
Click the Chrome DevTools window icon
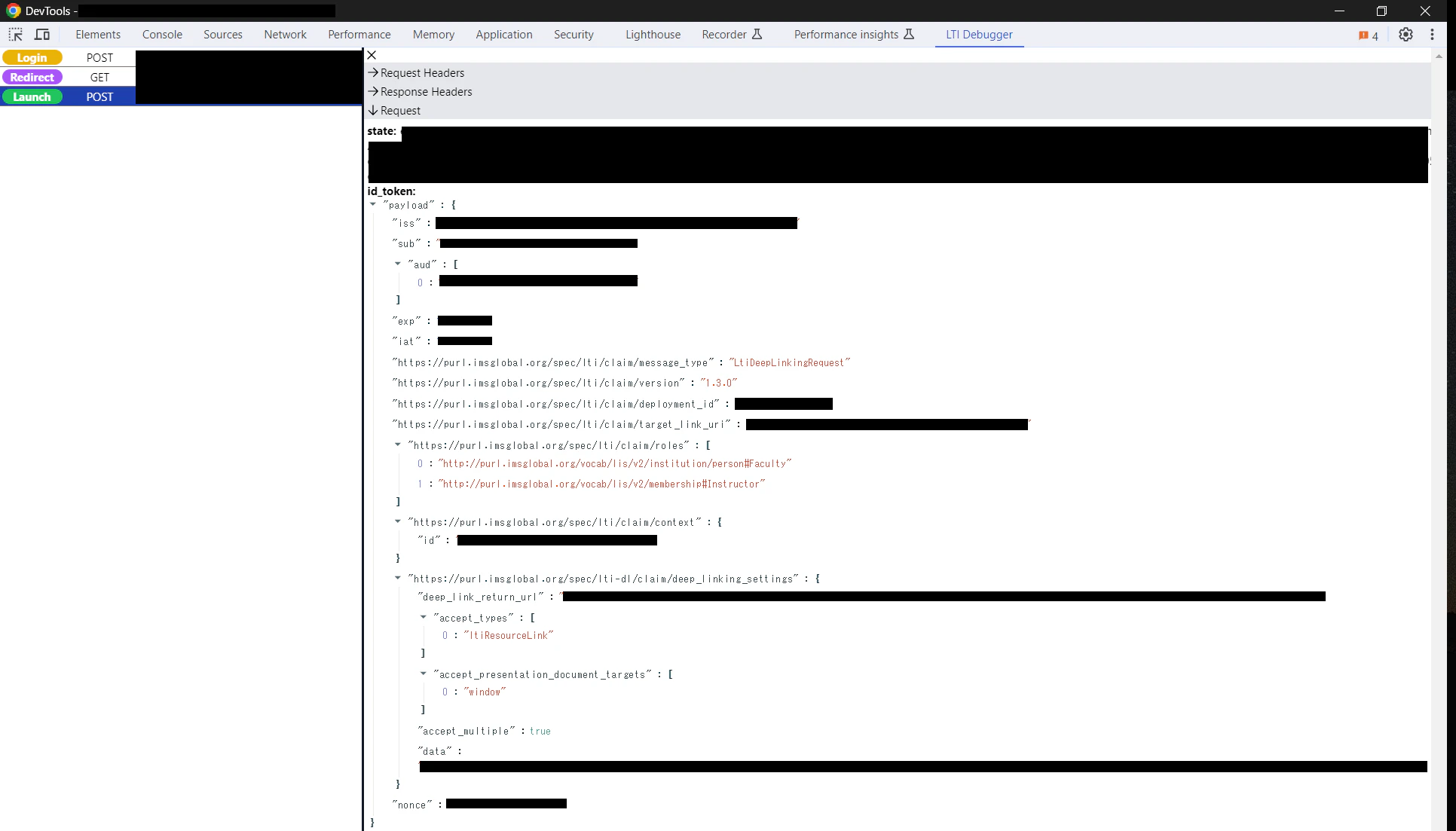pyautogui.click(x=13, y=11)
